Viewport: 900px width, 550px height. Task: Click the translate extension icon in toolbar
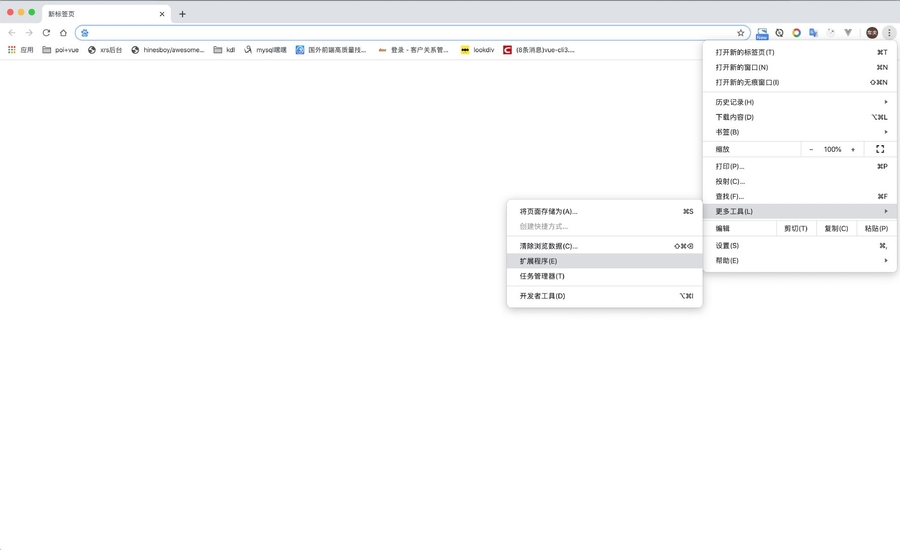(x=813, y=33)
